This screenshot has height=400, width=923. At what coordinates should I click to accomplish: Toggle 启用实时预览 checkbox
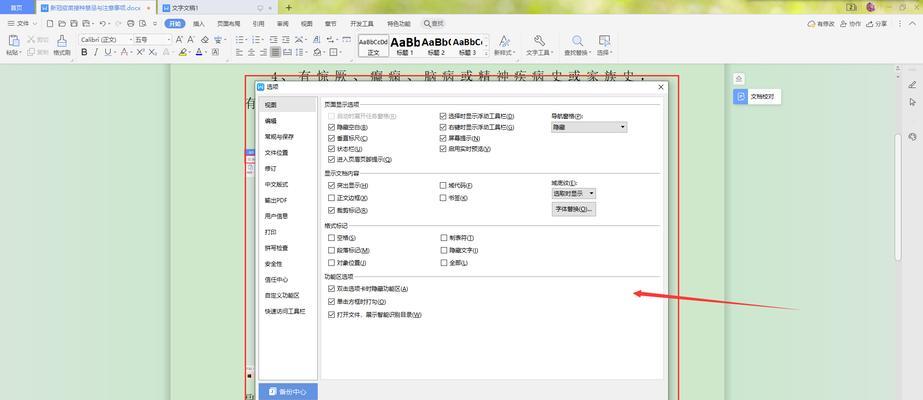click(x=443, y=149)
